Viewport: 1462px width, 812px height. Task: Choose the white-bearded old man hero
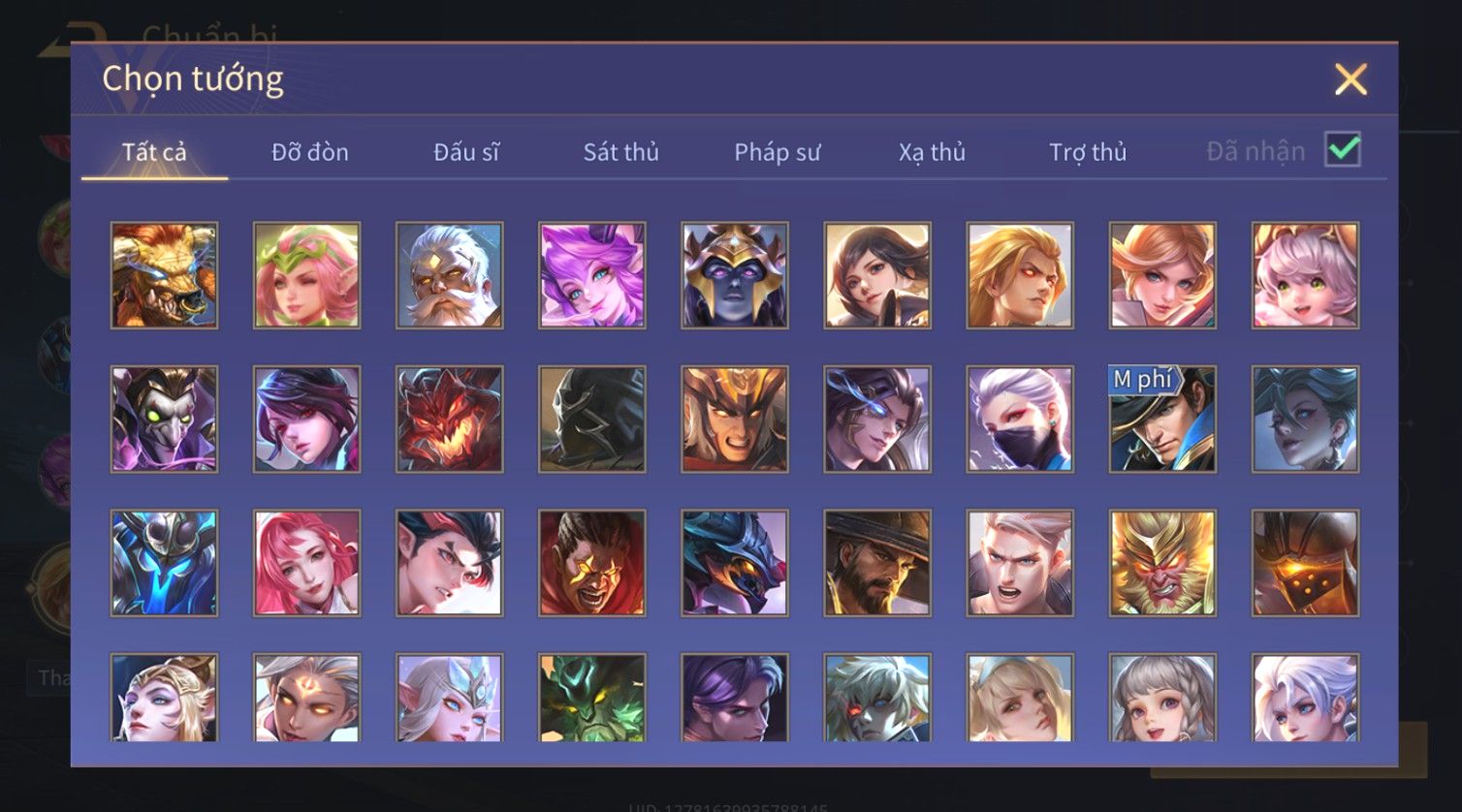[449, 276]
